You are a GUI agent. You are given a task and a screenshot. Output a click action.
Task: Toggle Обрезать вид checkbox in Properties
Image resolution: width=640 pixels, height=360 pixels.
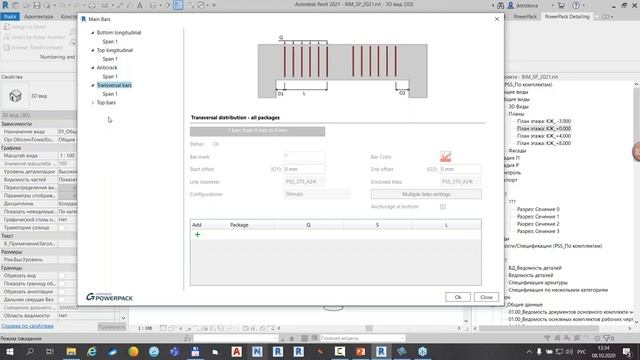point(62,276)
